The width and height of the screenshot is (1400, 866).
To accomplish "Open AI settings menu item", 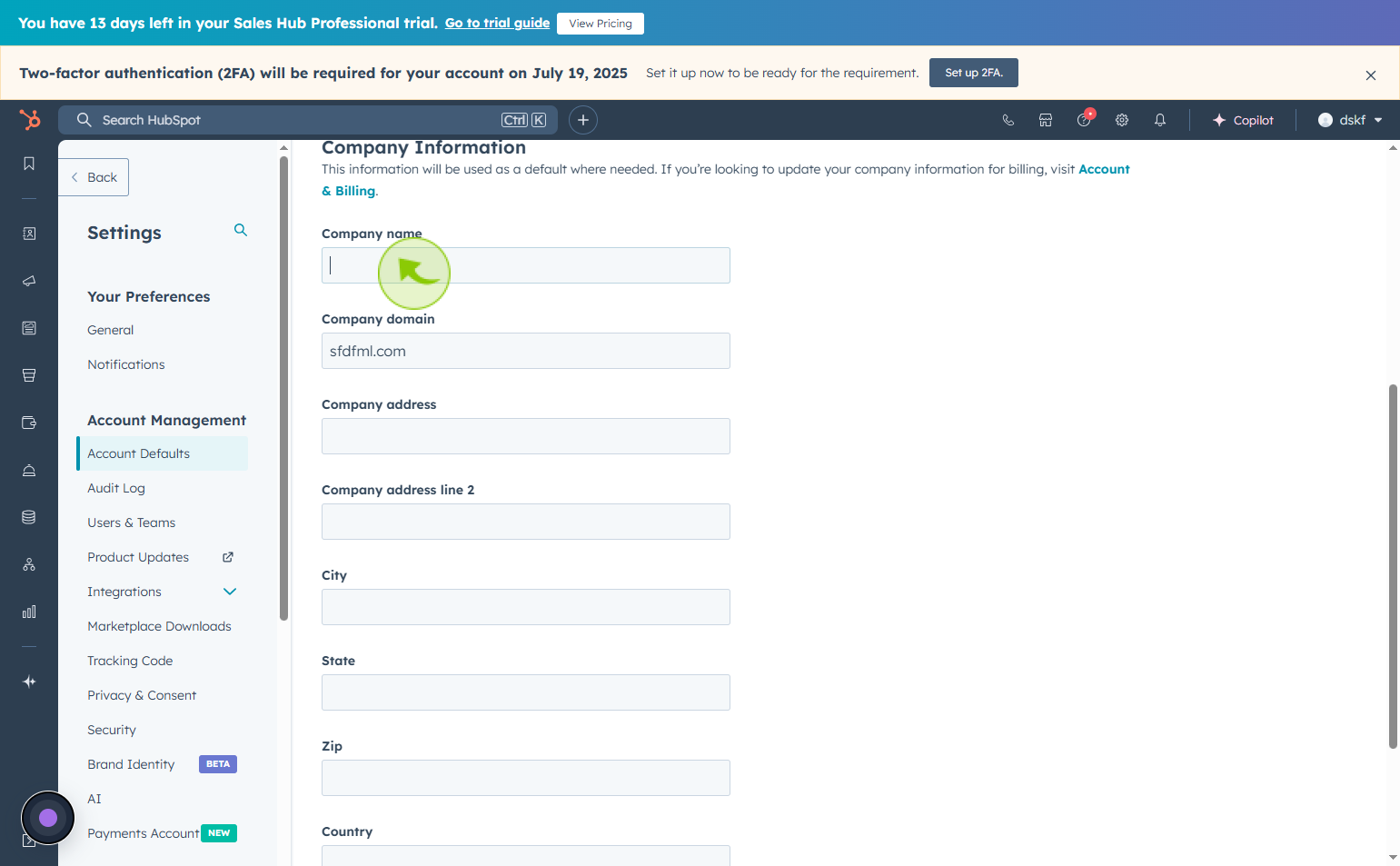I will click(x=94, y=799).
